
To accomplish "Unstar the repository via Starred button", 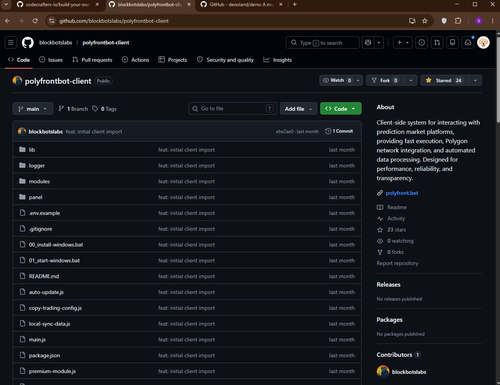I will (445, 80).
